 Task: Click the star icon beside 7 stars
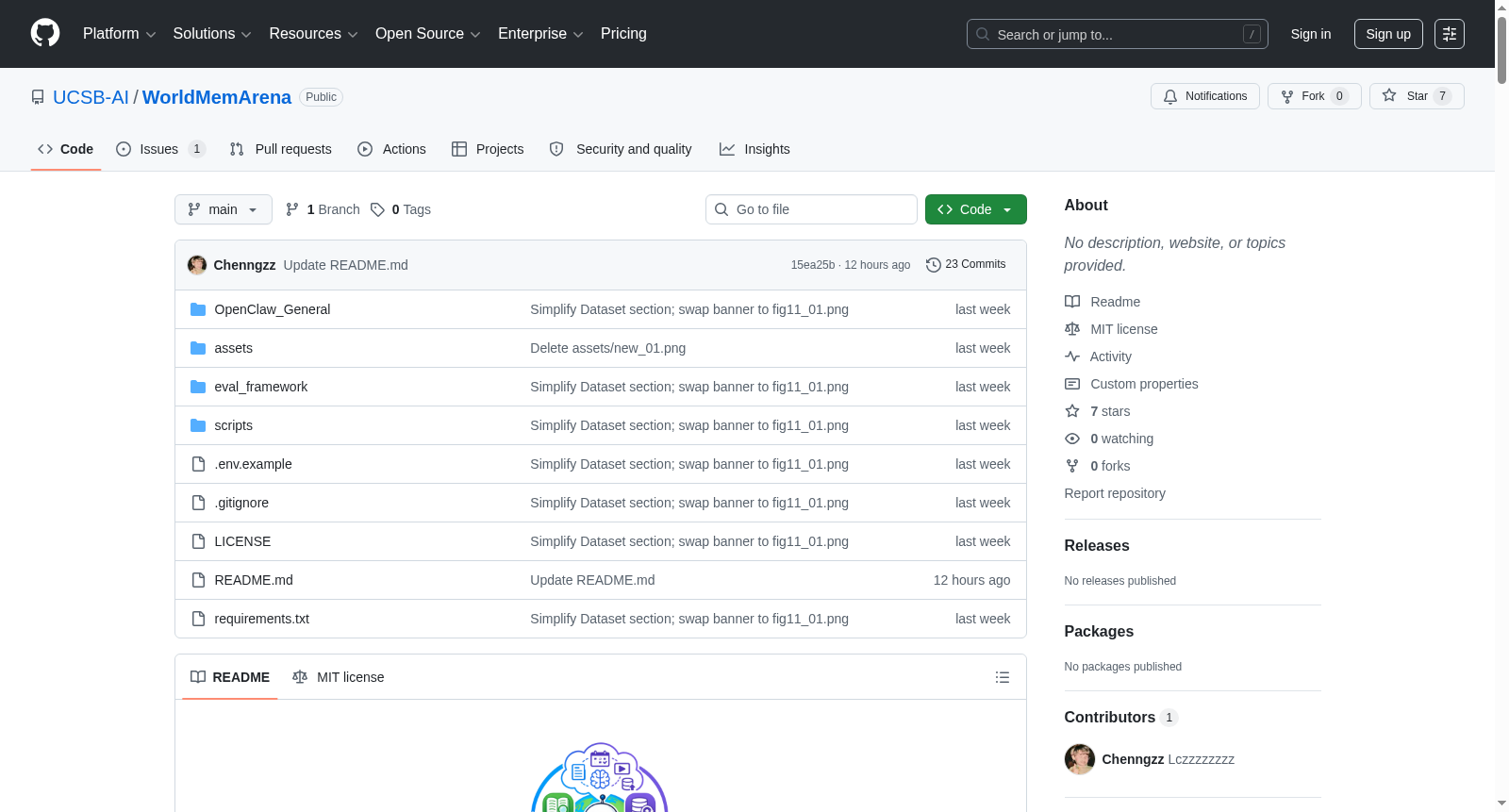pyautogui.click(x=1072, y=411)
